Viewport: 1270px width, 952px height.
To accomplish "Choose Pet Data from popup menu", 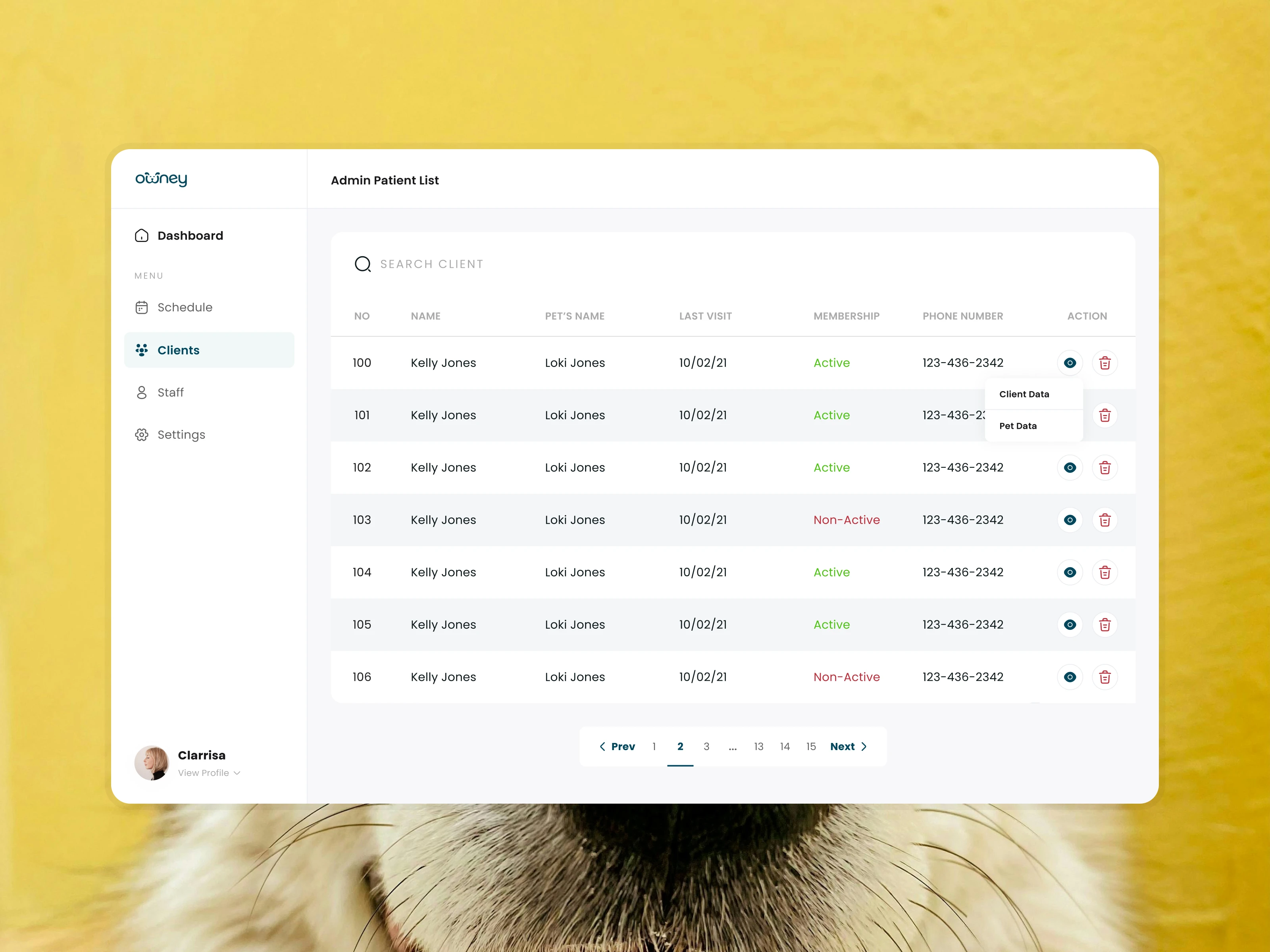I will 1018,426.
